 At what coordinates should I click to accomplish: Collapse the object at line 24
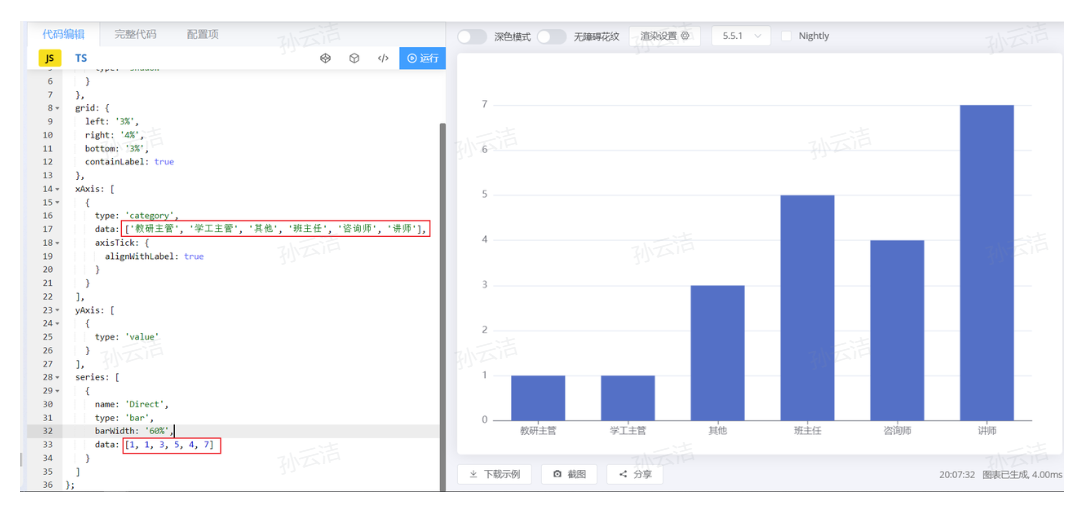point(58,323)
